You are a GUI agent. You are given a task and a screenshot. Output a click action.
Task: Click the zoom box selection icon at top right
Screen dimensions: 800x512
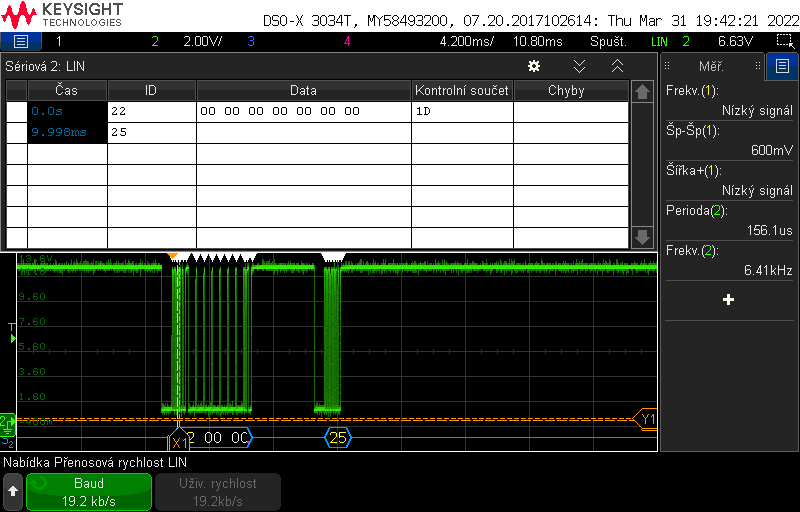pos(785,41)
